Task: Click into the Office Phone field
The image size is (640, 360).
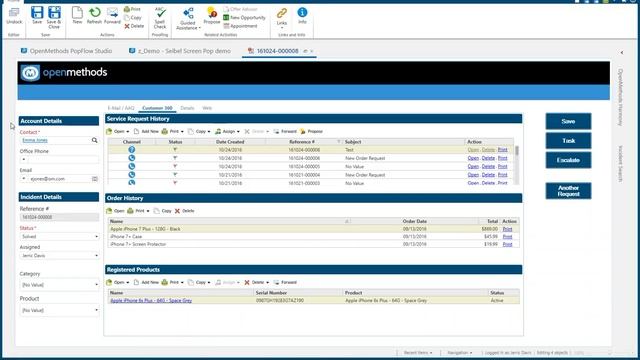Action: tap(59, 159)
